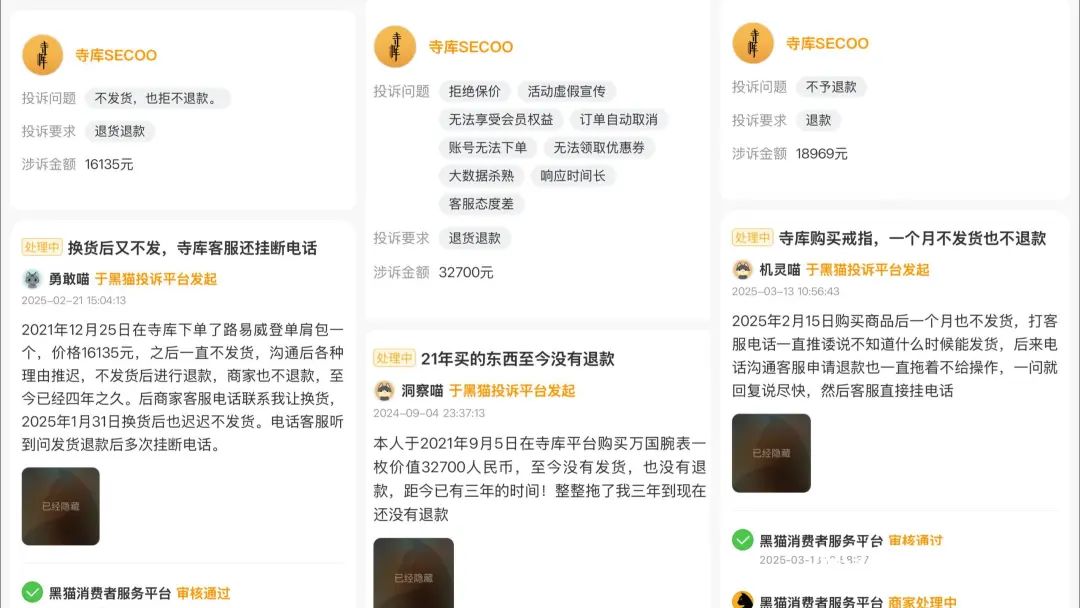Select the 寺库SECOO logo in the 18969元 complaint
Viewport: 1080px width, 608px height.
[753, 43]
